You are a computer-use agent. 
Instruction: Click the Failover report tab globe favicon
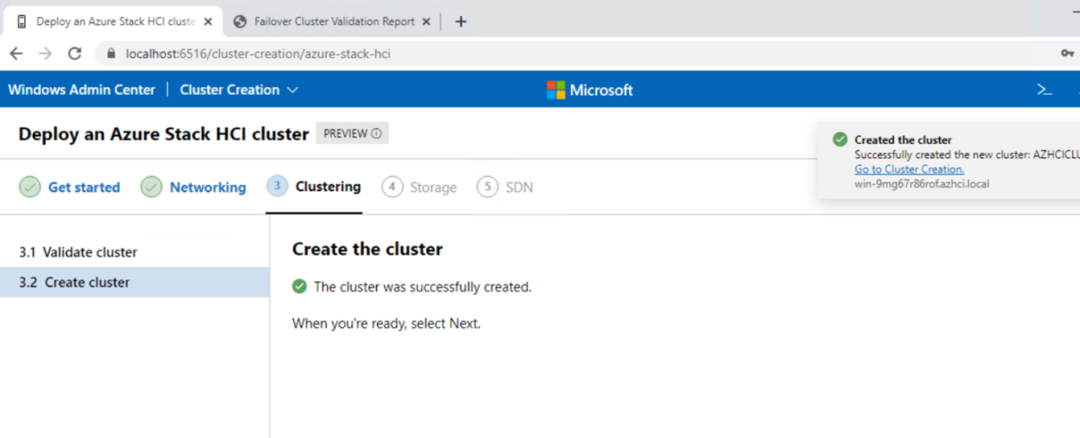point(240,21)
